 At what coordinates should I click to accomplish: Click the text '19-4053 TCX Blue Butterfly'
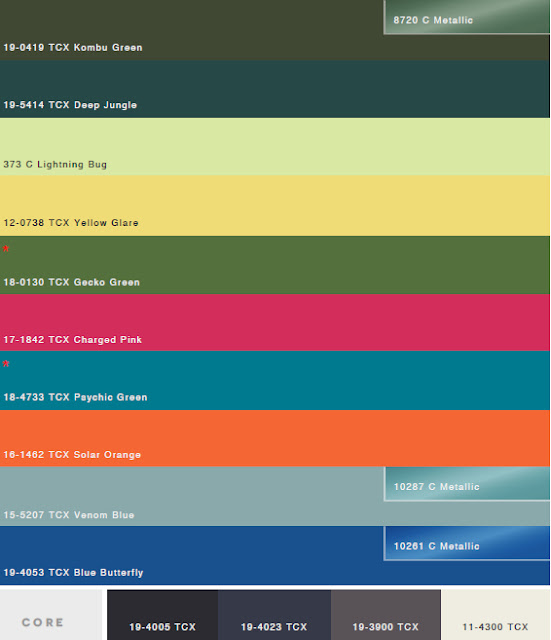(x=73, y=573)
